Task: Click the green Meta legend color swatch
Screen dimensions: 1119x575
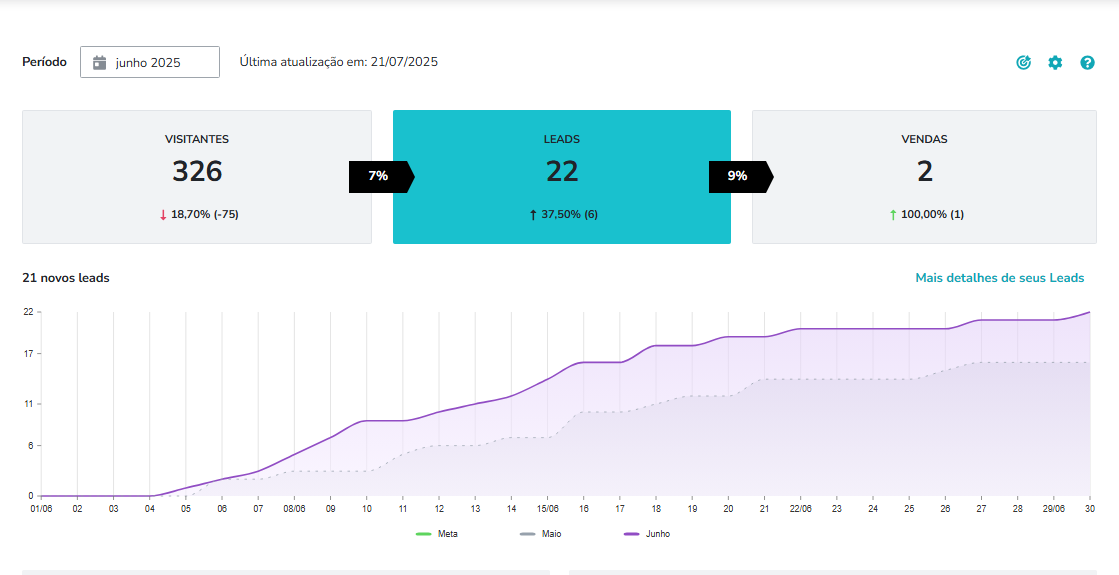Action: coord(423,534)
